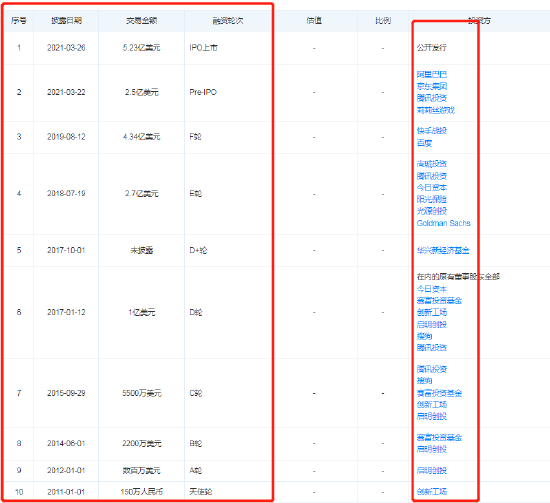Image resolution: width=550 pixels, height=503 pixels.
Task: Click the 交易金额 column header
Action: tap(142, 21)
